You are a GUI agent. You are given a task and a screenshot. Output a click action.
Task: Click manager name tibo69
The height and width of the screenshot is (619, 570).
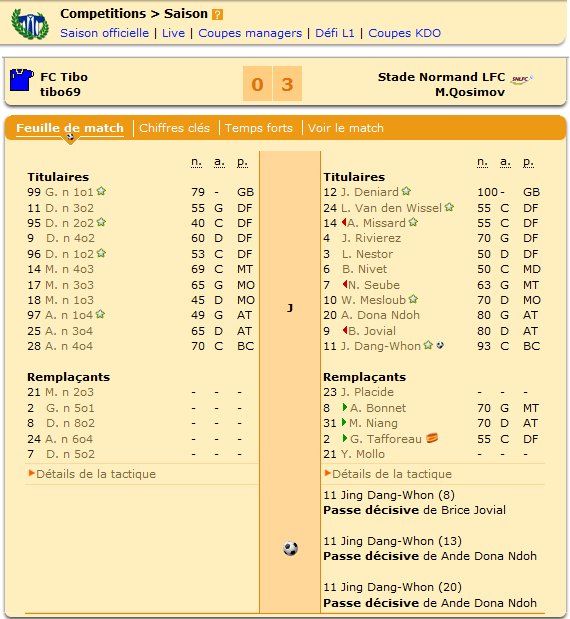point(60,92)
